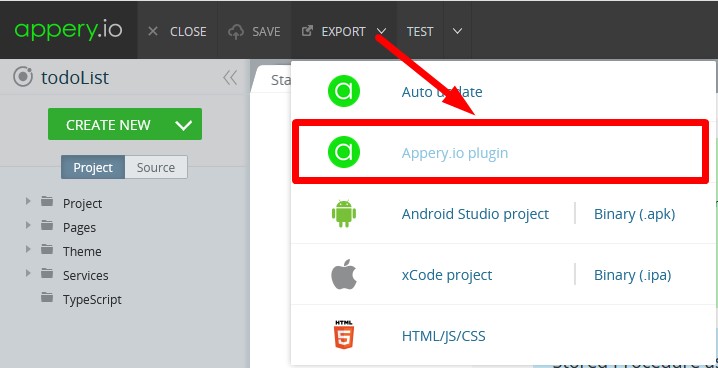Expand the Services folder triangle
This screenshot has width=718, height=368.
28,273
